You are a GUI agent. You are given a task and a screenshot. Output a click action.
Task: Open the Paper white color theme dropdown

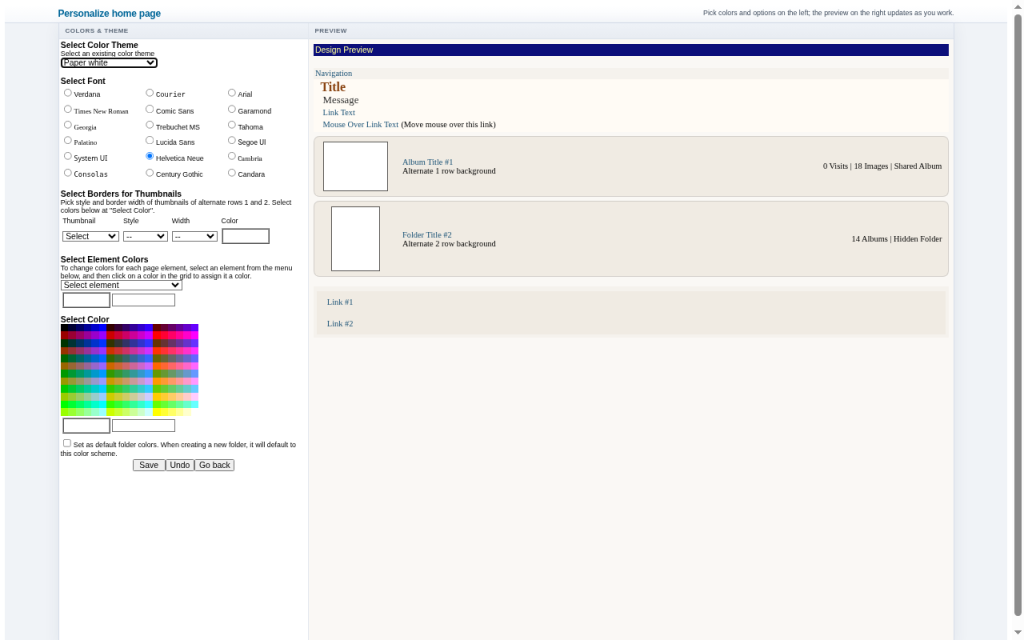109,63
